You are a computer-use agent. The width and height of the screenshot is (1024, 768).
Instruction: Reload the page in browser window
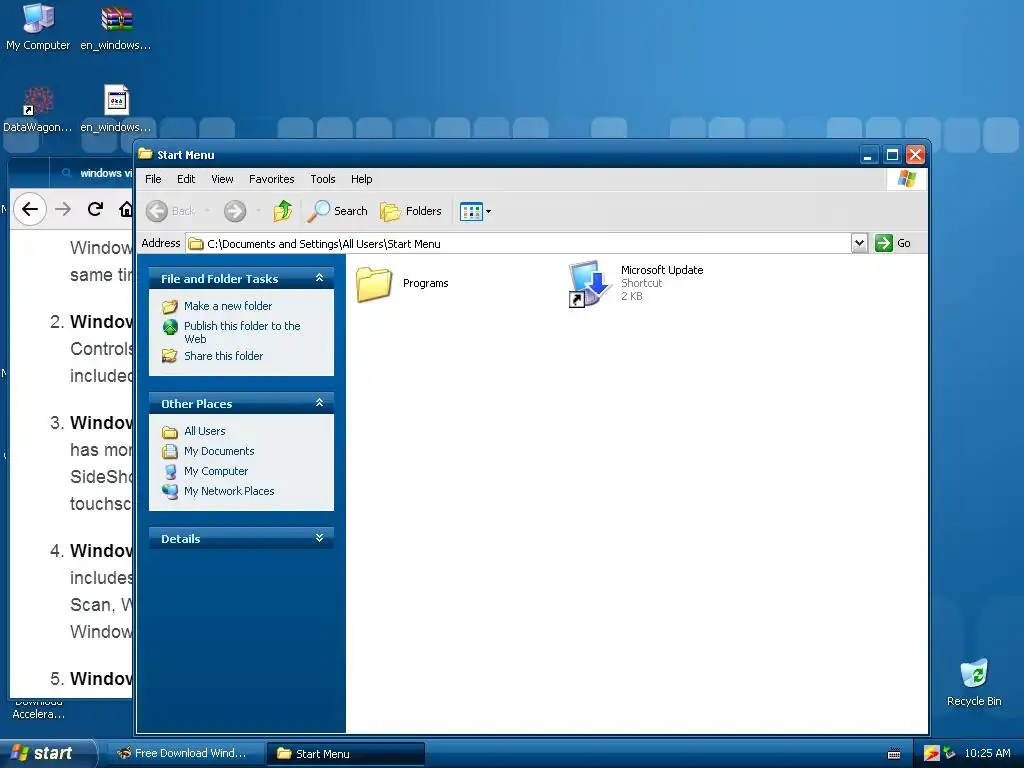coord(95,209)
